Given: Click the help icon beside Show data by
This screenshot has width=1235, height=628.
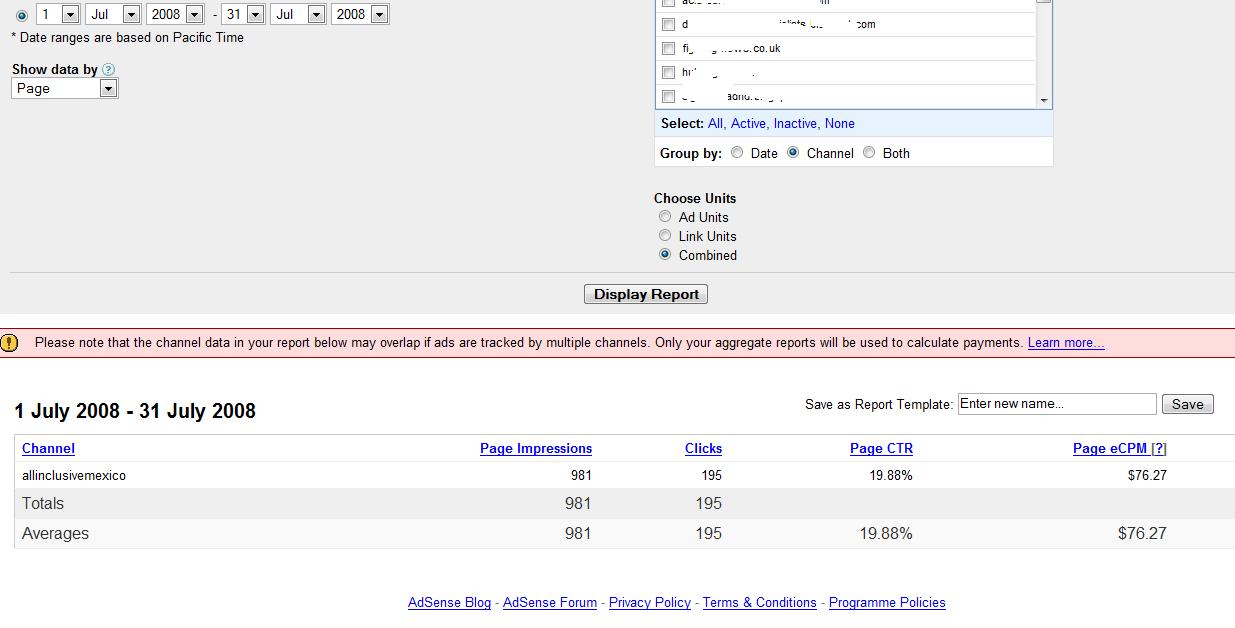Looking at the screenshot, I should point(108,70).
